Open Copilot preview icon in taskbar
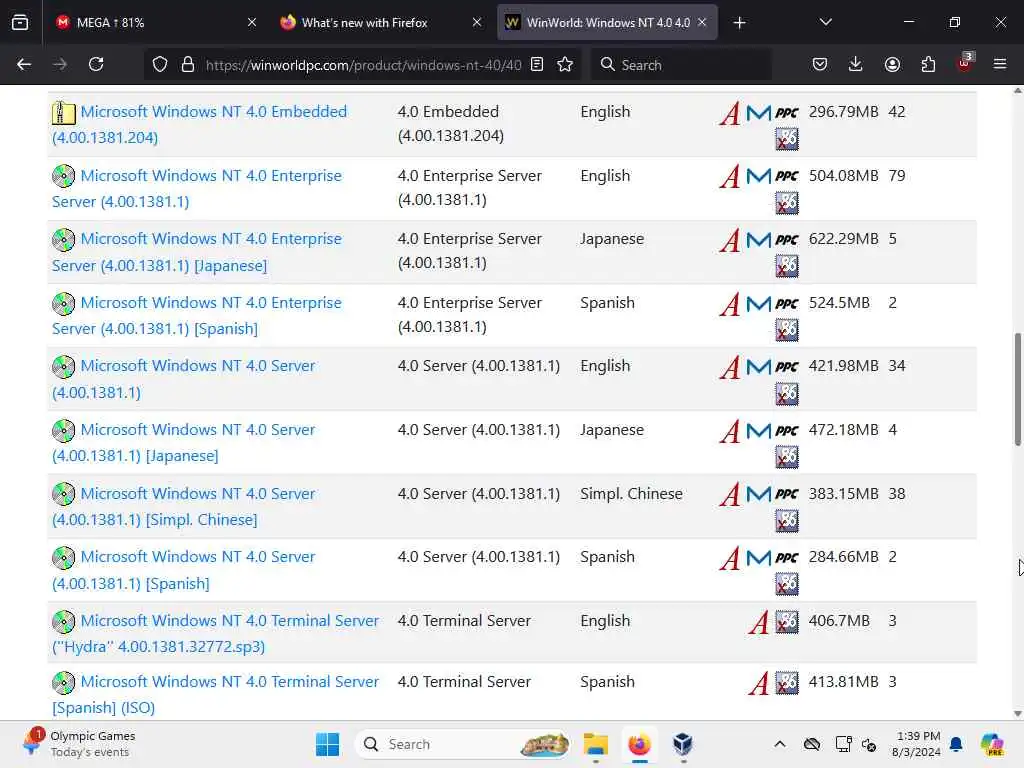 [x=992, y=744]
